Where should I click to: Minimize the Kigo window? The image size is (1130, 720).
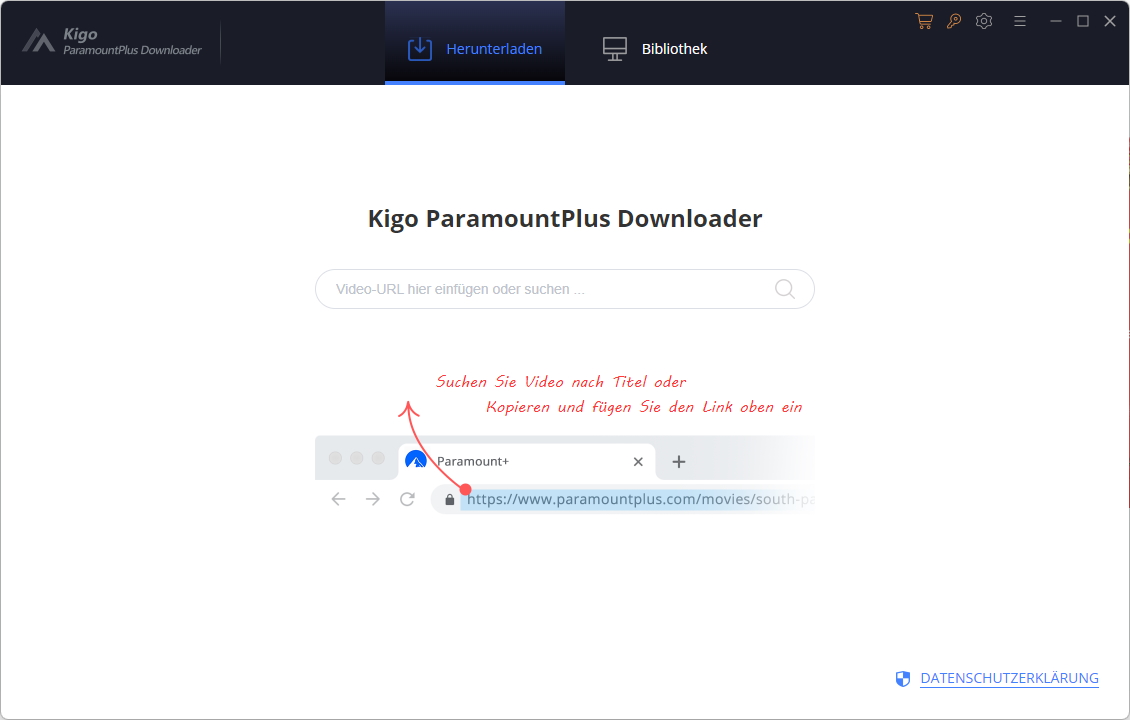[1056, 21]
